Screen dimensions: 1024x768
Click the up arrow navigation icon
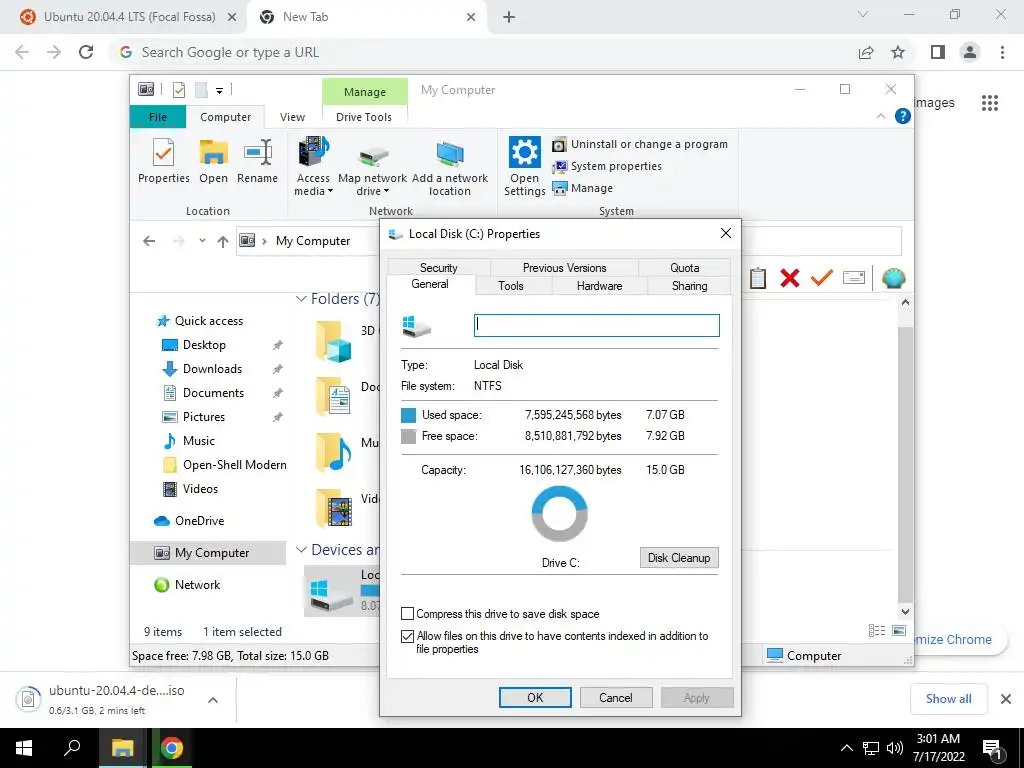(x=223, y=242)
